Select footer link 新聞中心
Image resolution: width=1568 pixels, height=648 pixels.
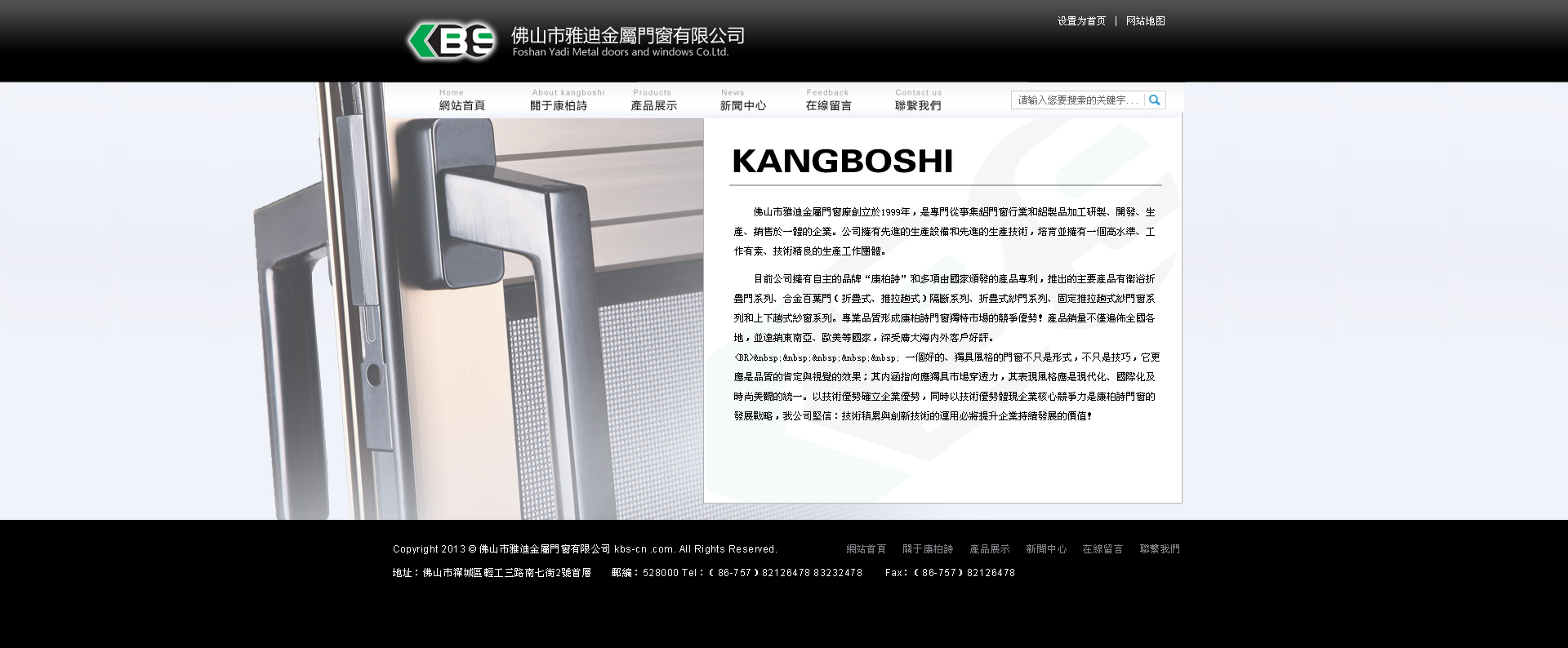tap(1046, 549)
